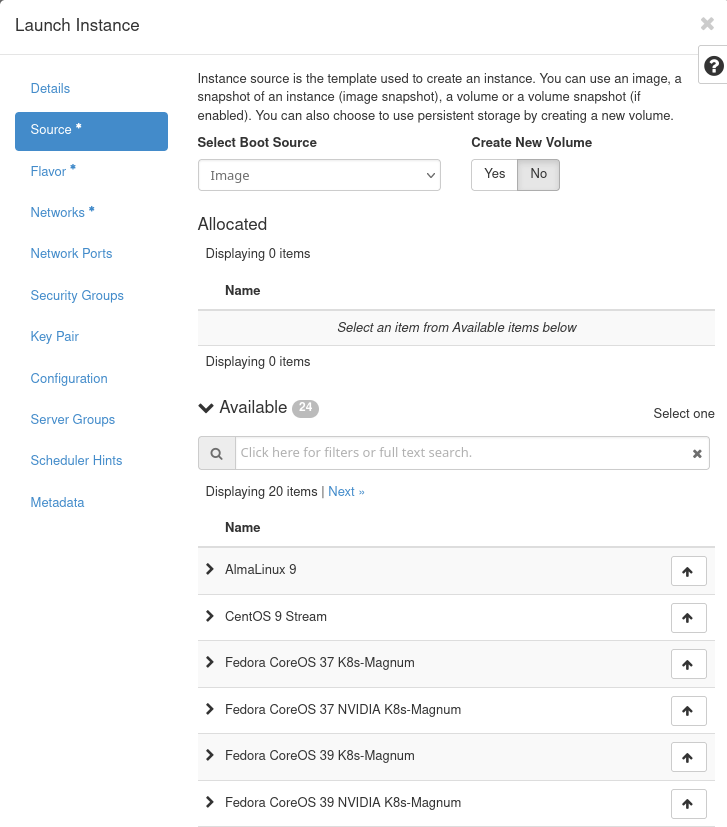This screenshot has height=827, width=727.
Task: Clear the filter search with x icon
Action: coord(697,453)
